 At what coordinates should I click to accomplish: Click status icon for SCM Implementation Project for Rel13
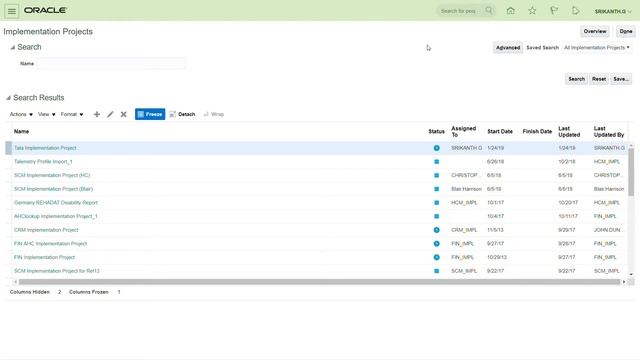(x=436, y=271)
